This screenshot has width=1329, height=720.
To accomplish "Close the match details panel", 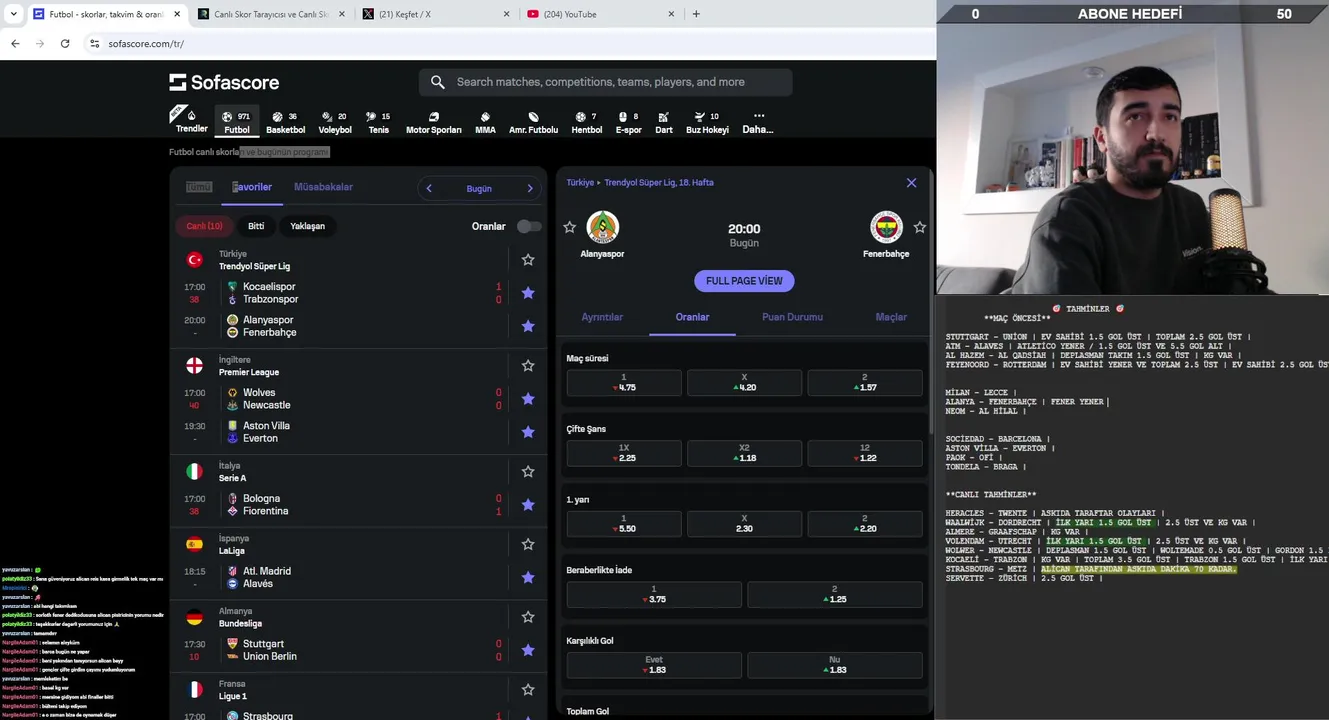I will pos(911,183).
